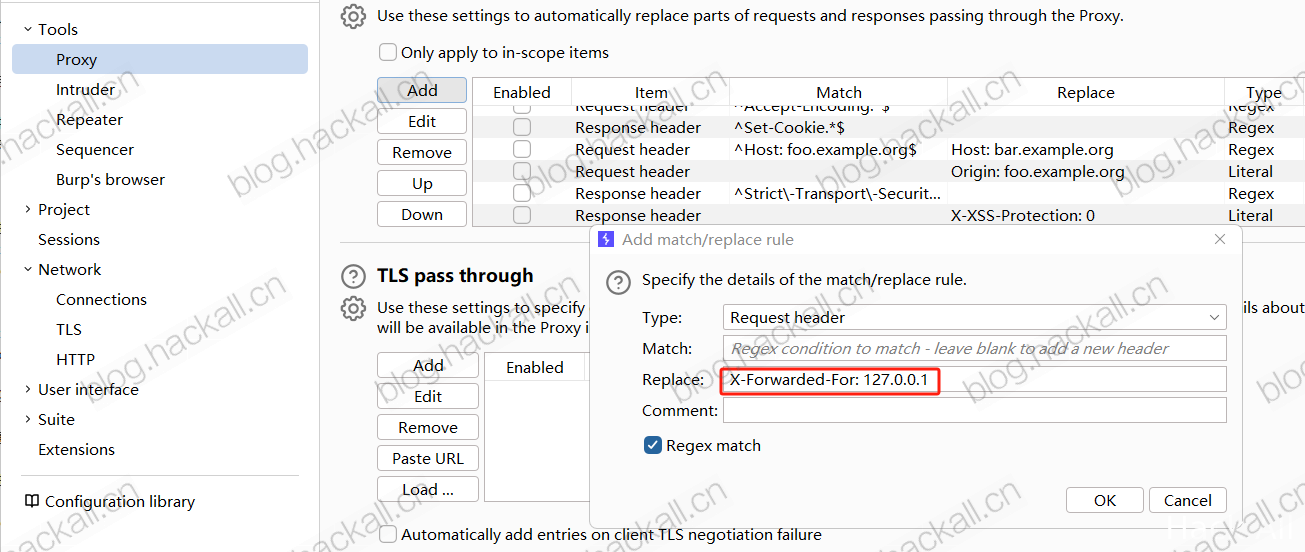
Task: Click the Paste URL button
Action: pos(428,458)
